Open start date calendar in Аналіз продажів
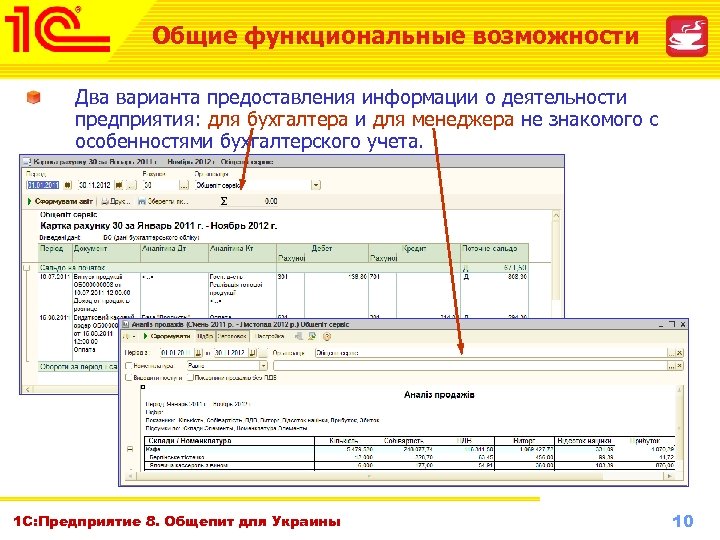 [198, 353]
